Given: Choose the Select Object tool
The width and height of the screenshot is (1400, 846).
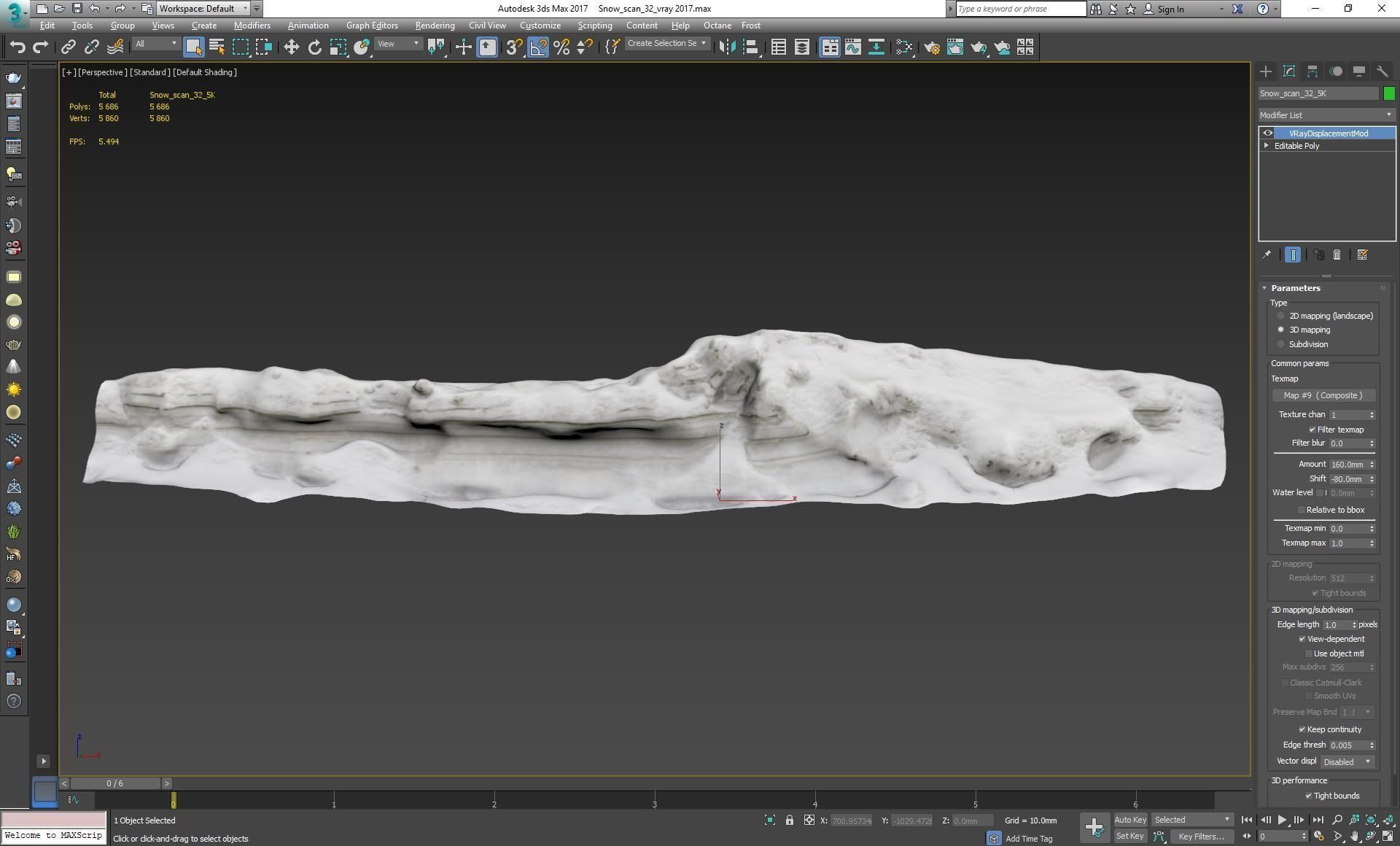Looking at the screenshot, I should click(x=193, y=47).
